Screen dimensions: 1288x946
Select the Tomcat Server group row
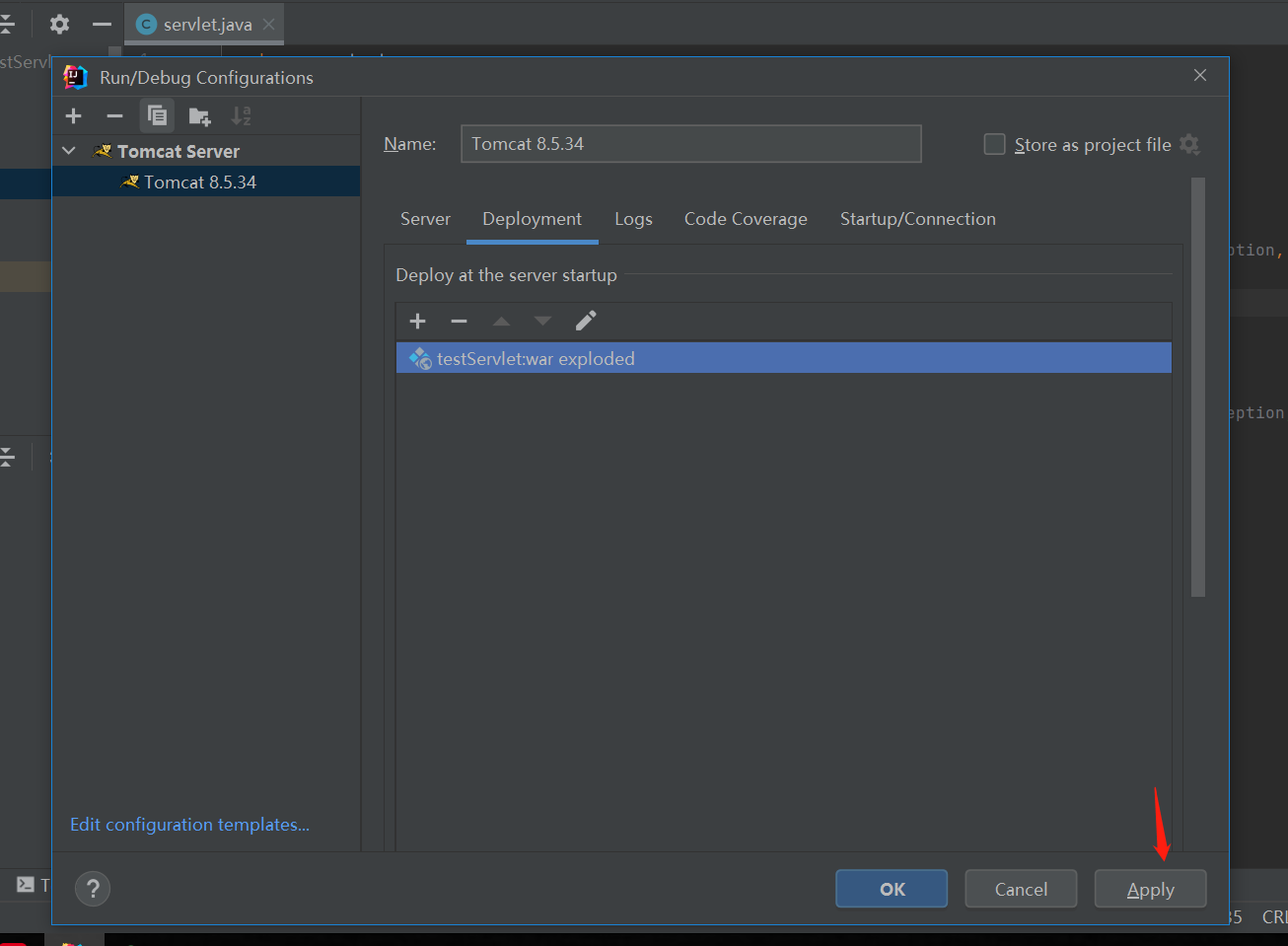[206, 151]
